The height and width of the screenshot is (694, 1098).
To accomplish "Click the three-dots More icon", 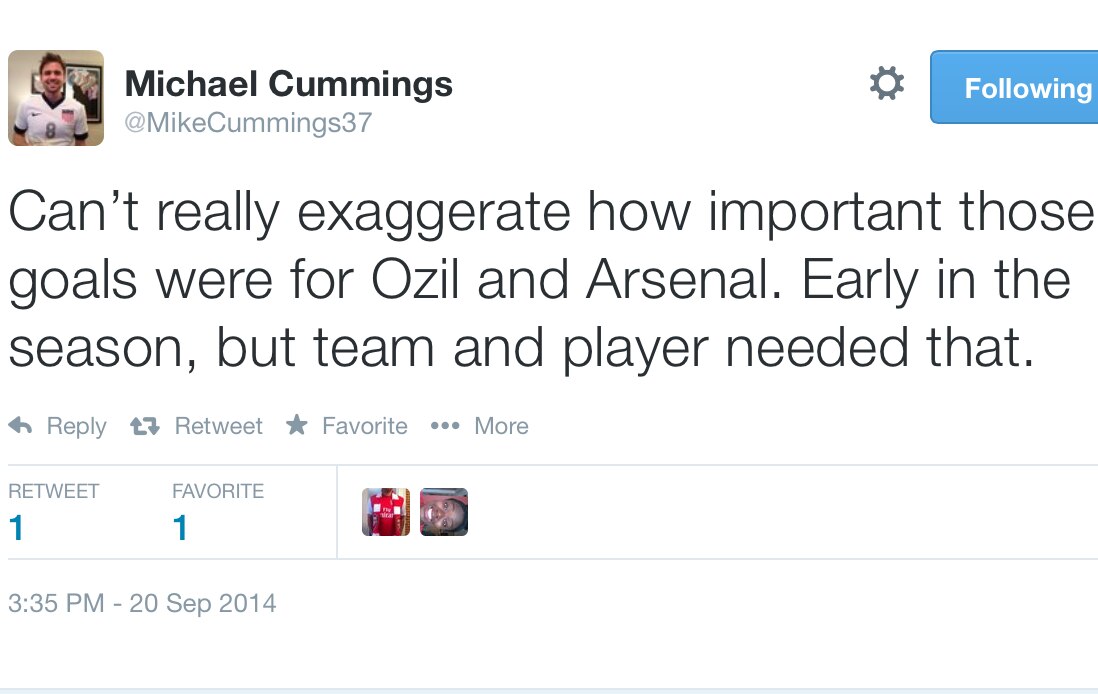I will coord(445,426).
